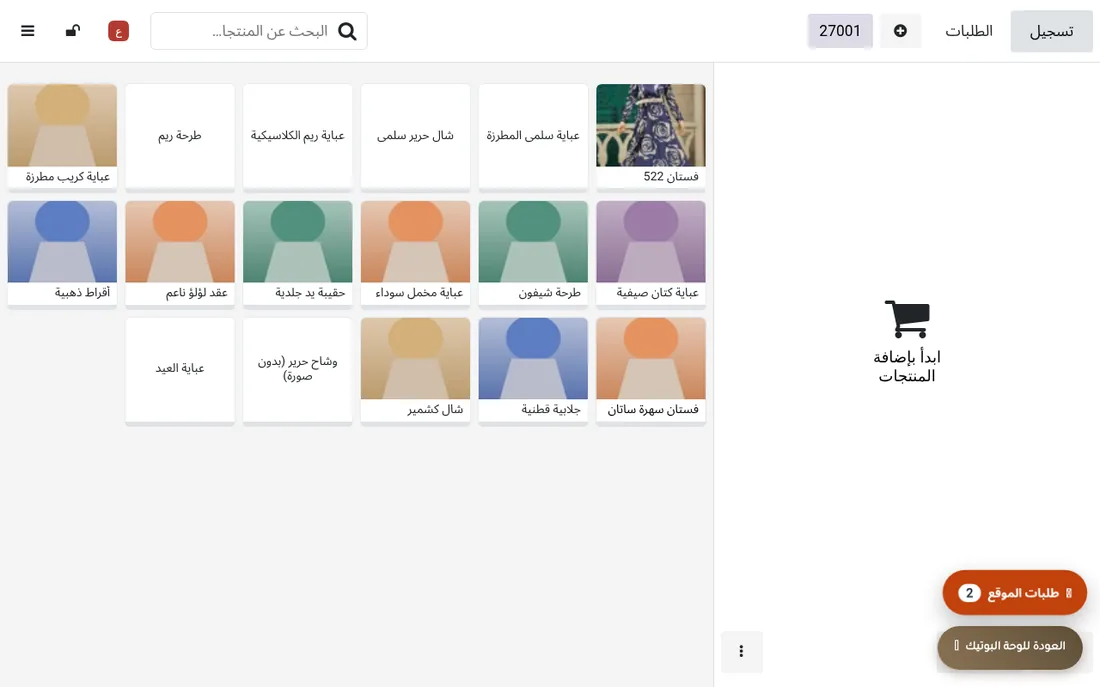
Task: Open طلبات الموقع website orders button
Action: click(1014, 593)
